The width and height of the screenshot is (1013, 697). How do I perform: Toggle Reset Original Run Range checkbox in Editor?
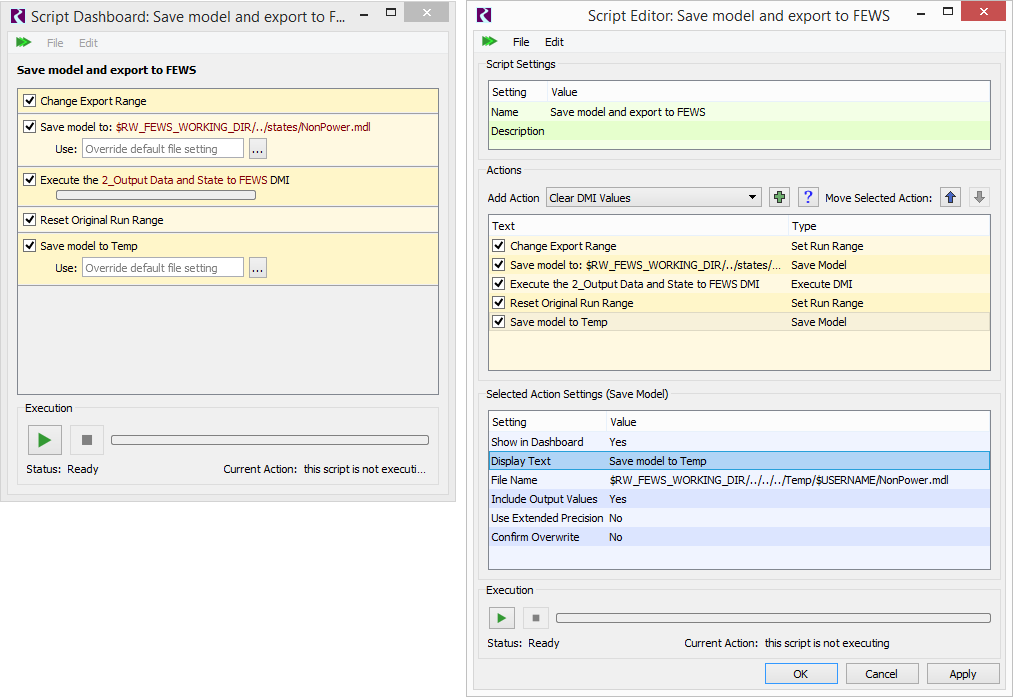point(498,302)
